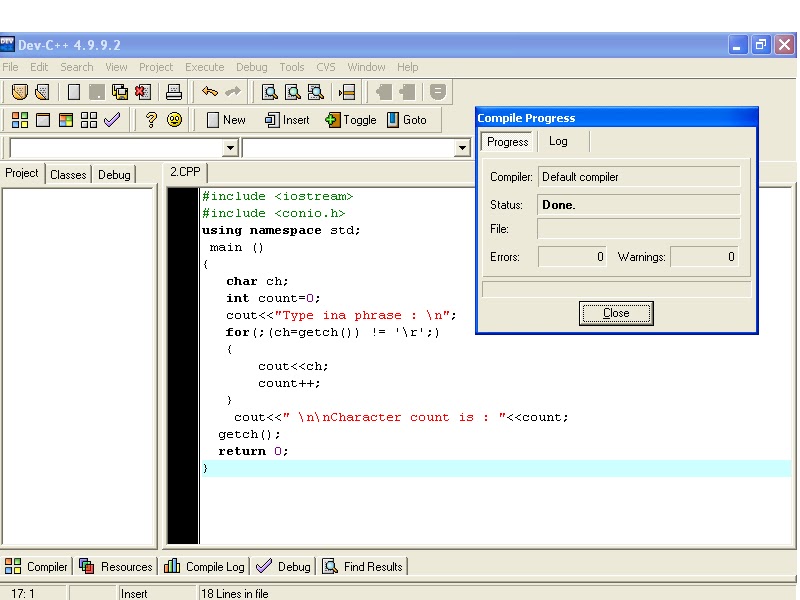Click the Rebuild All gray squares icon
Screen dimensions: 800x600
click(89, 120)
